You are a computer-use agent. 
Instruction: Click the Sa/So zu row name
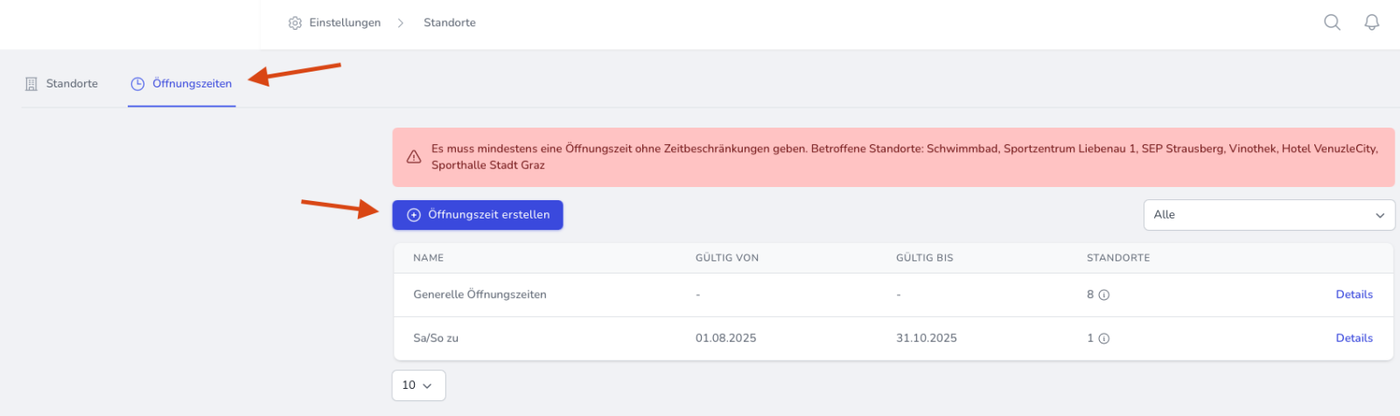tap(435, 339)
